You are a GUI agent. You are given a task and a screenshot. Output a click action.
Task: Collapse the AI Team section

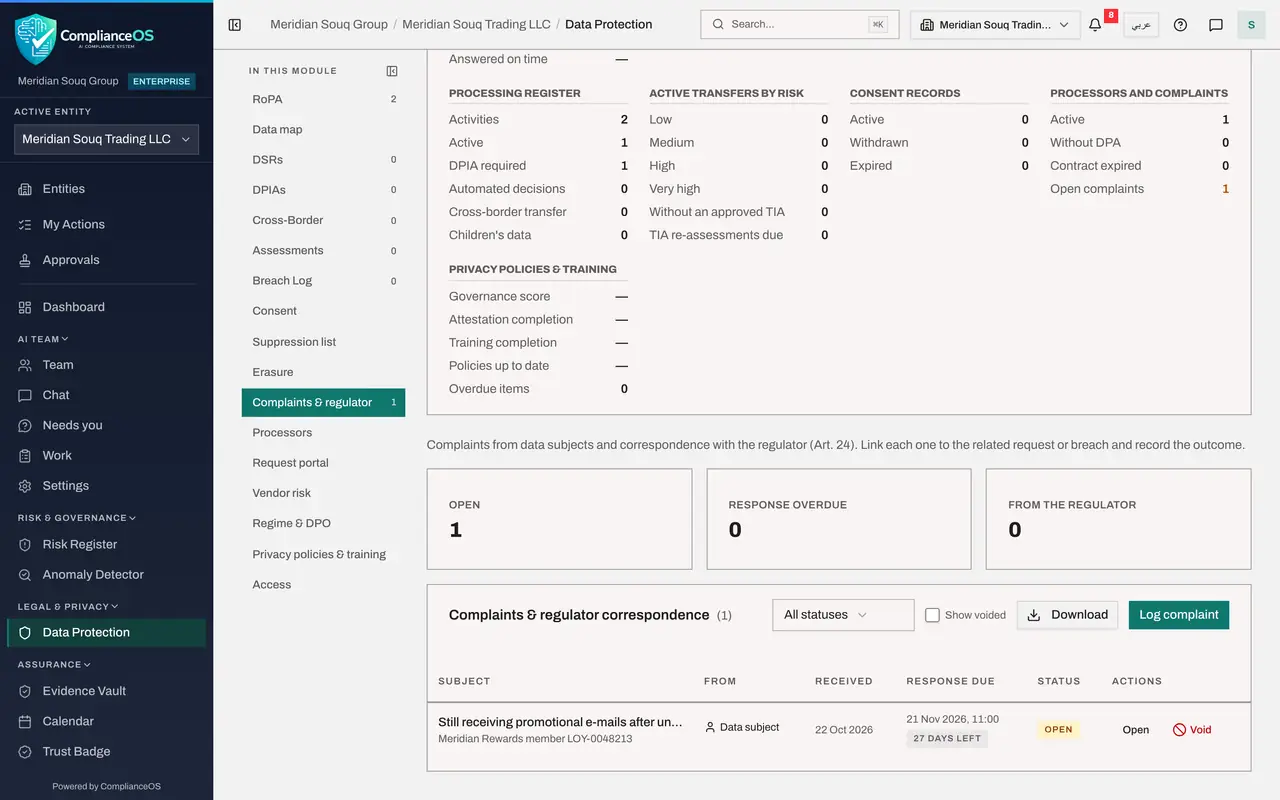43,339
